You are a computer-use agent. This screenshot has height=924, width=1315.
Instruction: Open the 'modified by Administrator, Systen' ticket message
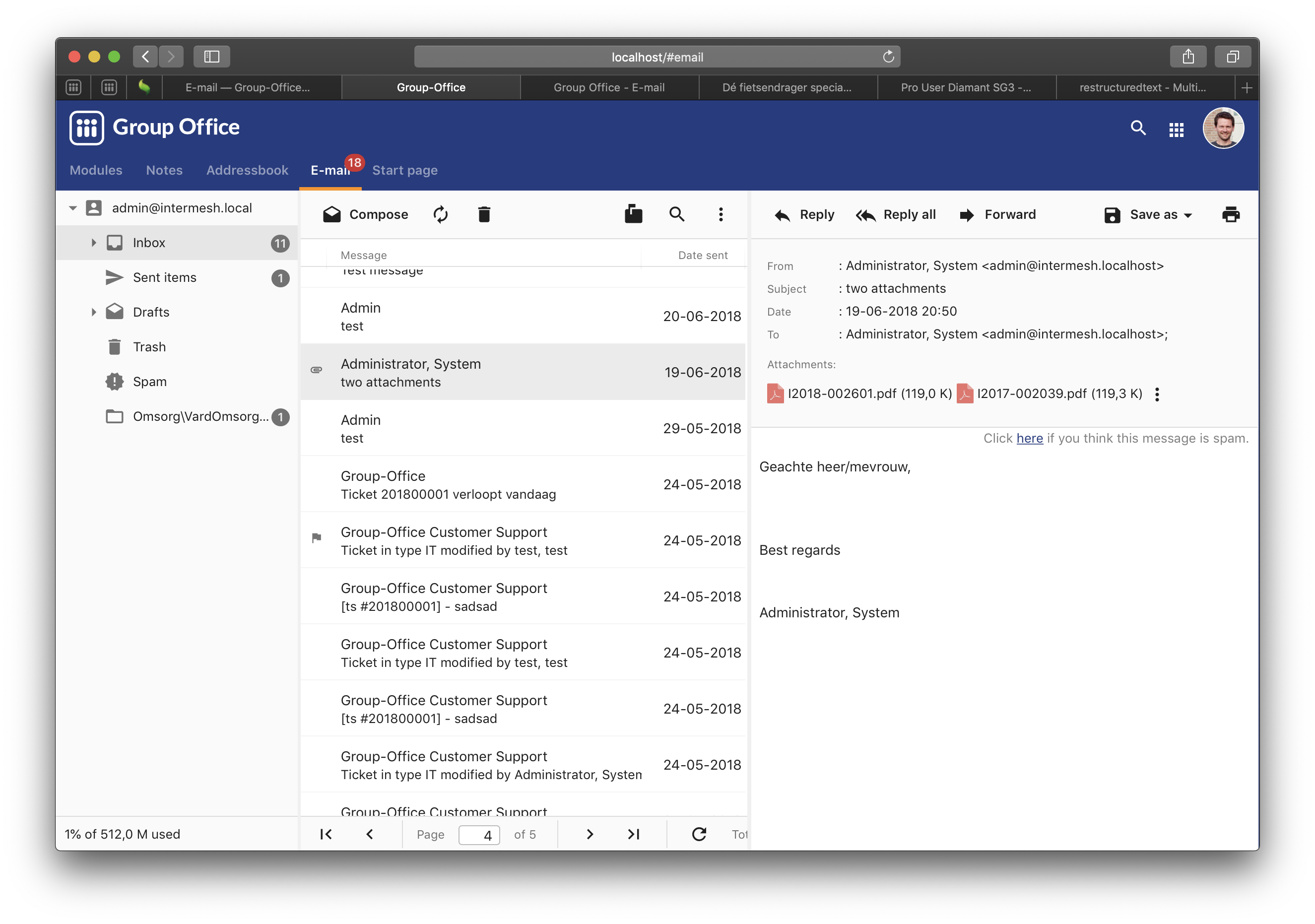(524, 765)
